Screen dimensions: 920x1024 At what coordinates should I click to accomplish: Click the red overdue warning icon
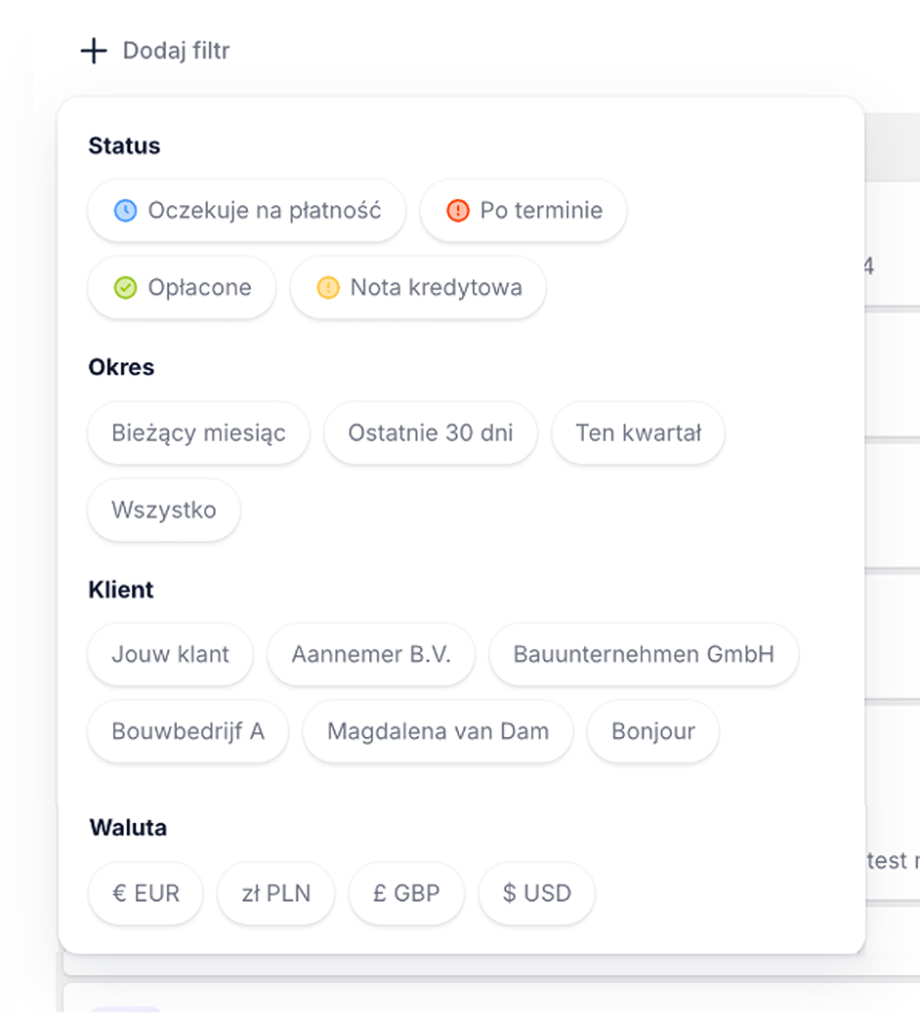click(x=458, y=211)
